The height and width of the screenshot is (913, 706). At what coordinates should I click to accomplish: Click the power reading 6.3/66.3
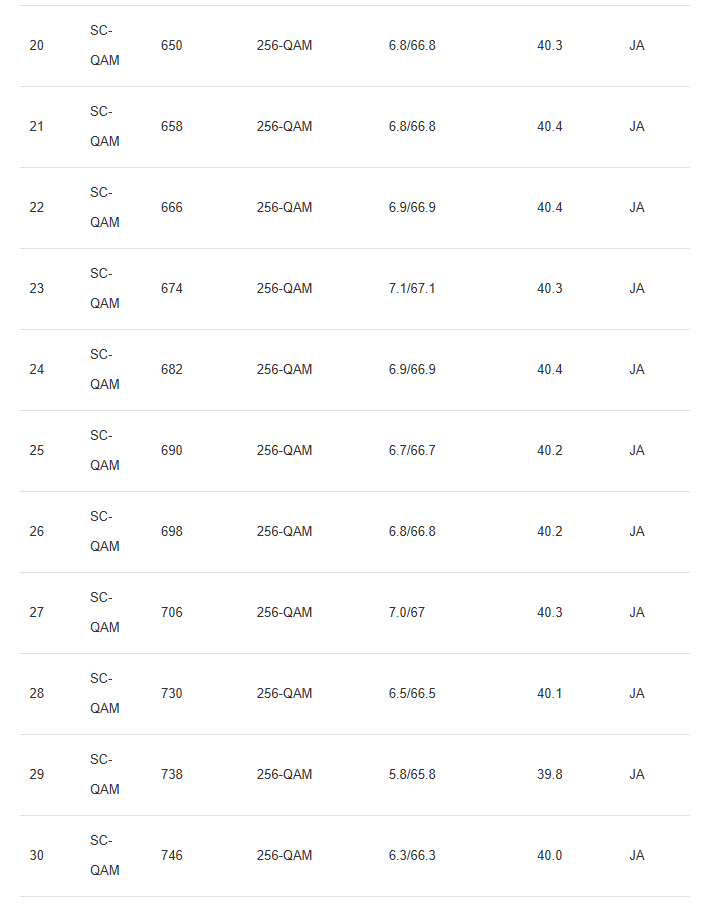tap(412, 856)
